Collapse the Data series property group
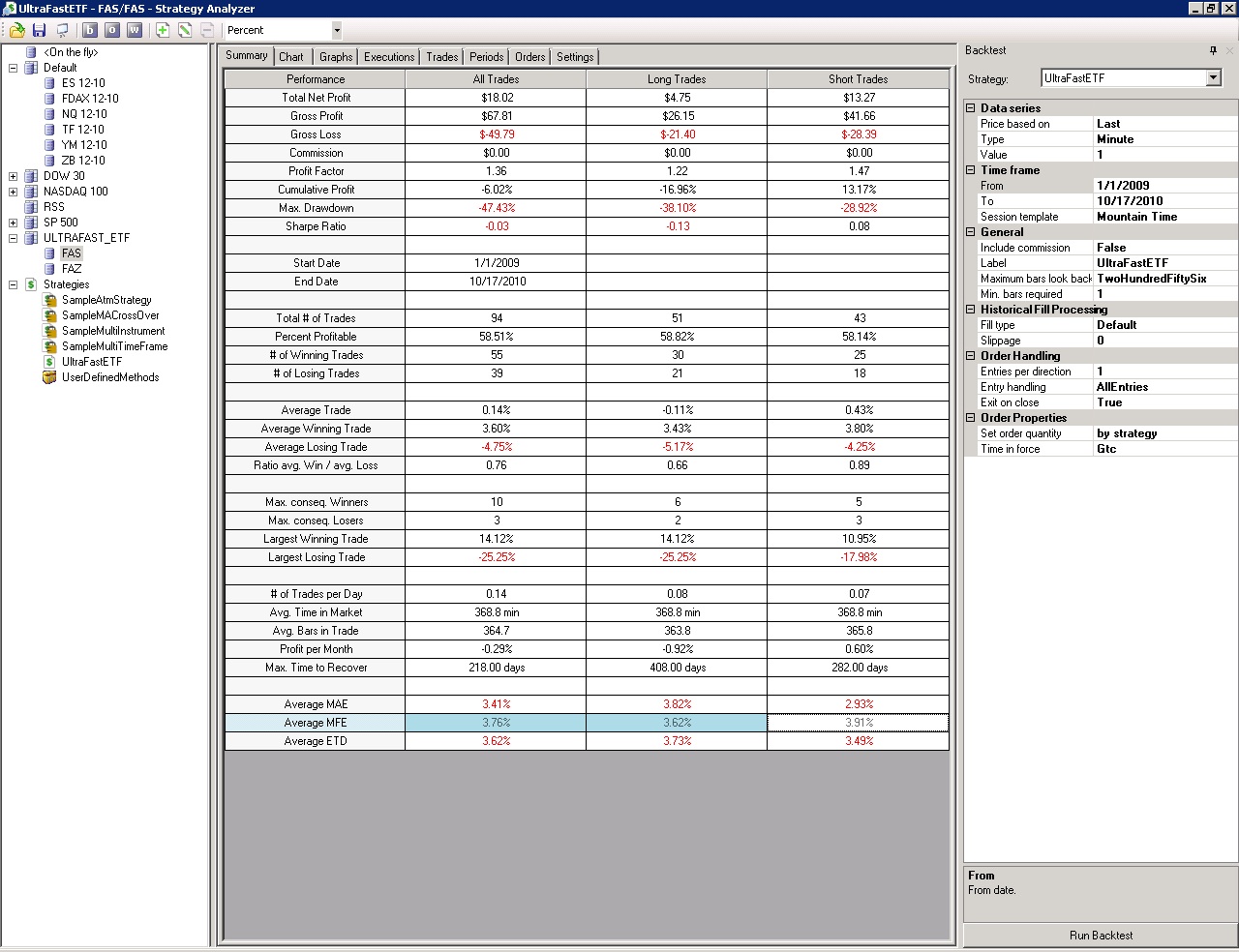1239x952 pixels. 971,108
